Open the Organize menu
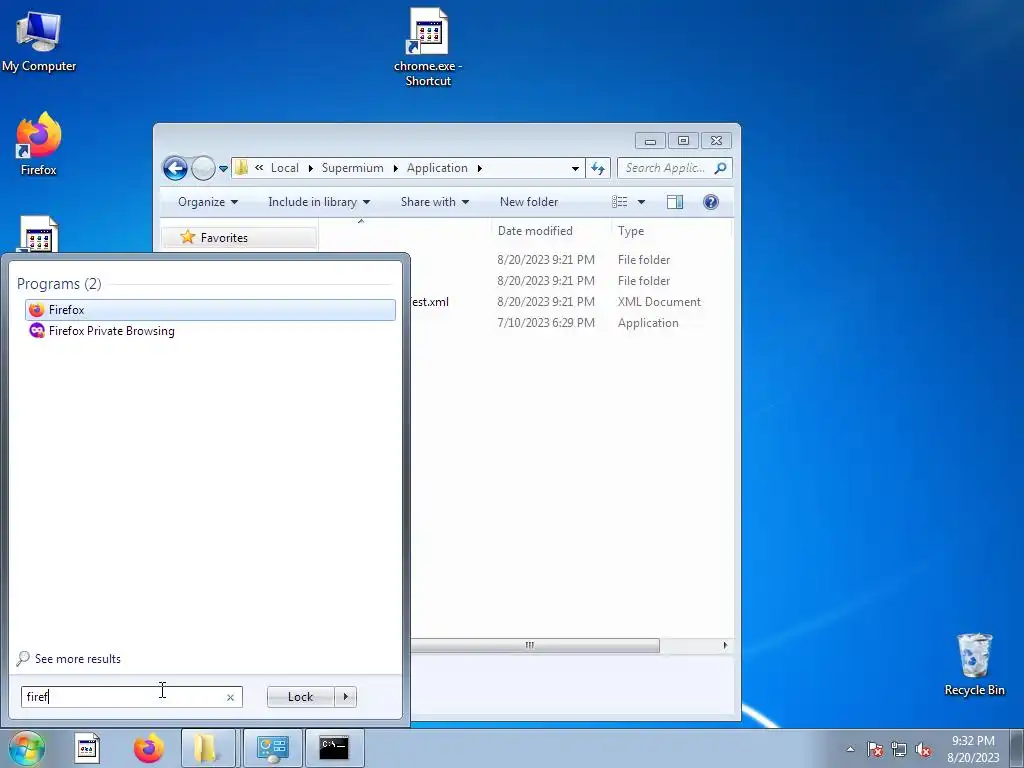The image size is (1024, 768). (x=208, y=202)
